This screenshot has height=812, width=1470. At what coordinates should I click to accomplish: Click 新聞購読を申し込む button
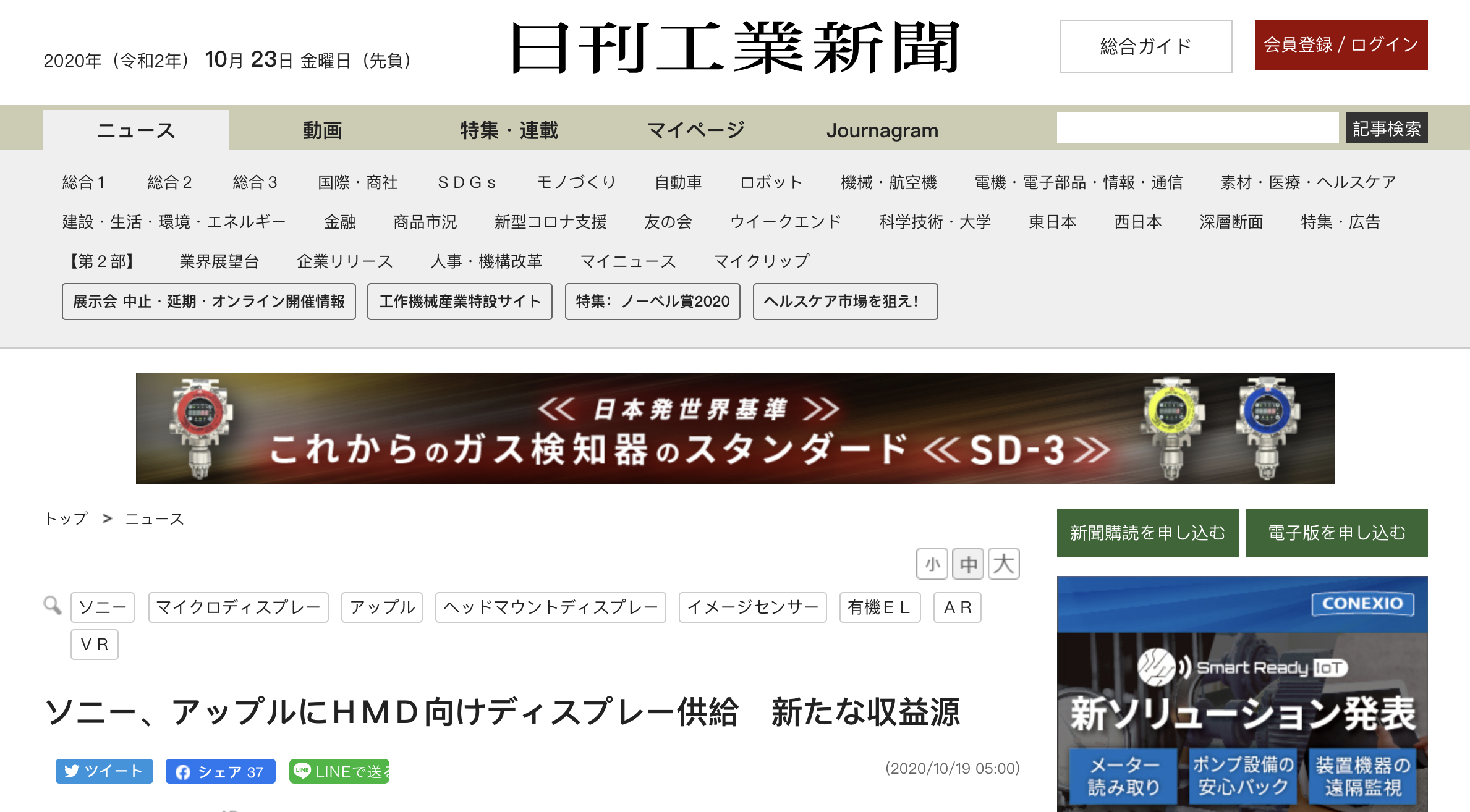(1147, 533)
